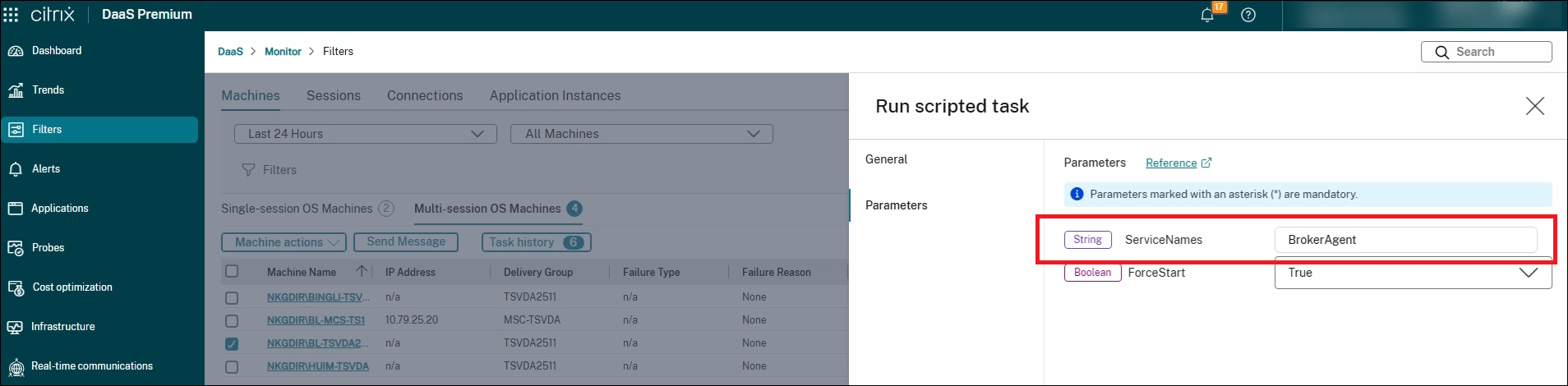Open the Last 24 Hours dropdown
Viewport: 1568px width, 386px height.
click(366, 134)
